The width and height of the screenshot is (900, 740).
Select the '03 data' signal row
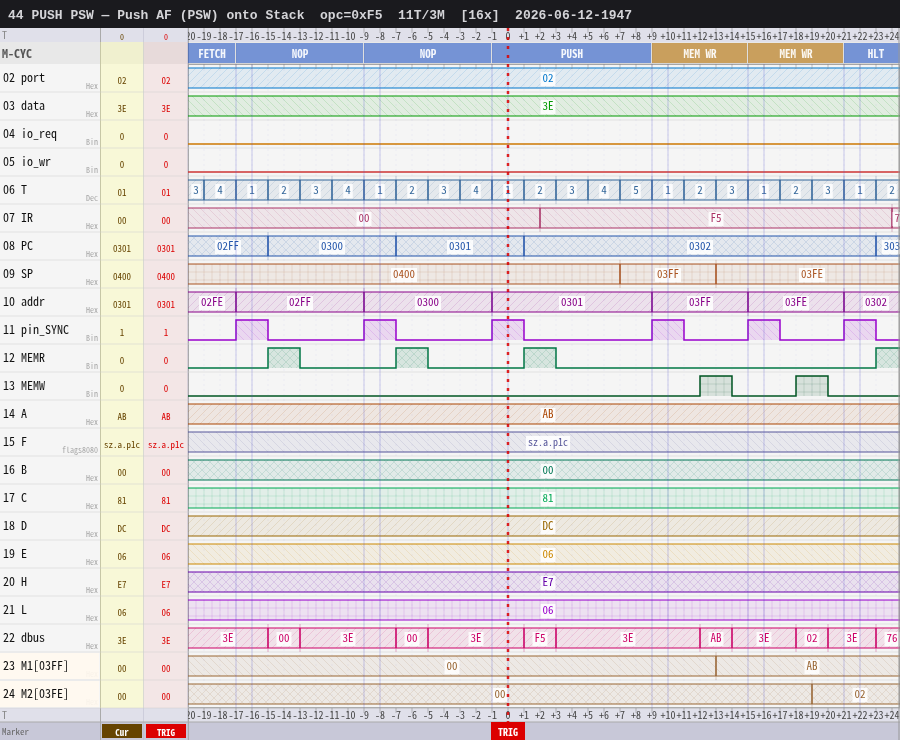[x=450, y=106]
